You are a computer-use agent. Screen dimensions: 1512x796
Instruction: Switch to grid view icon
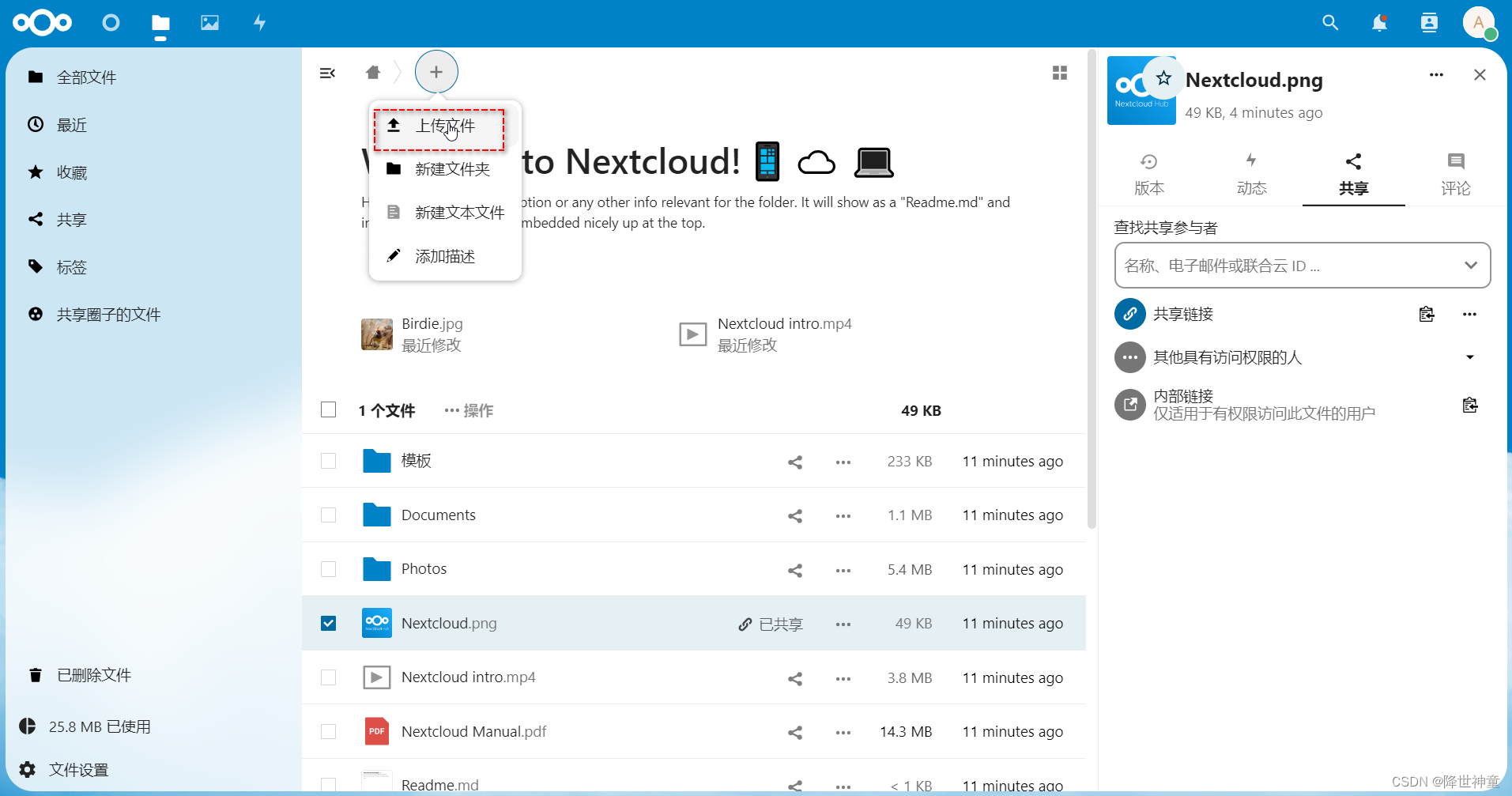click(x=1060, y=73)
